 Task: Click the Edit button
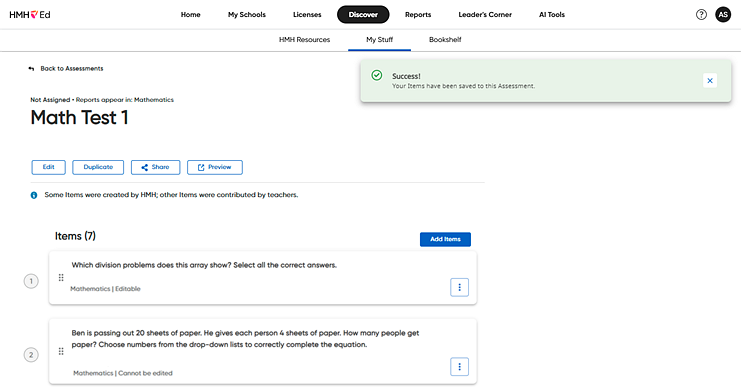click(49, 167)
